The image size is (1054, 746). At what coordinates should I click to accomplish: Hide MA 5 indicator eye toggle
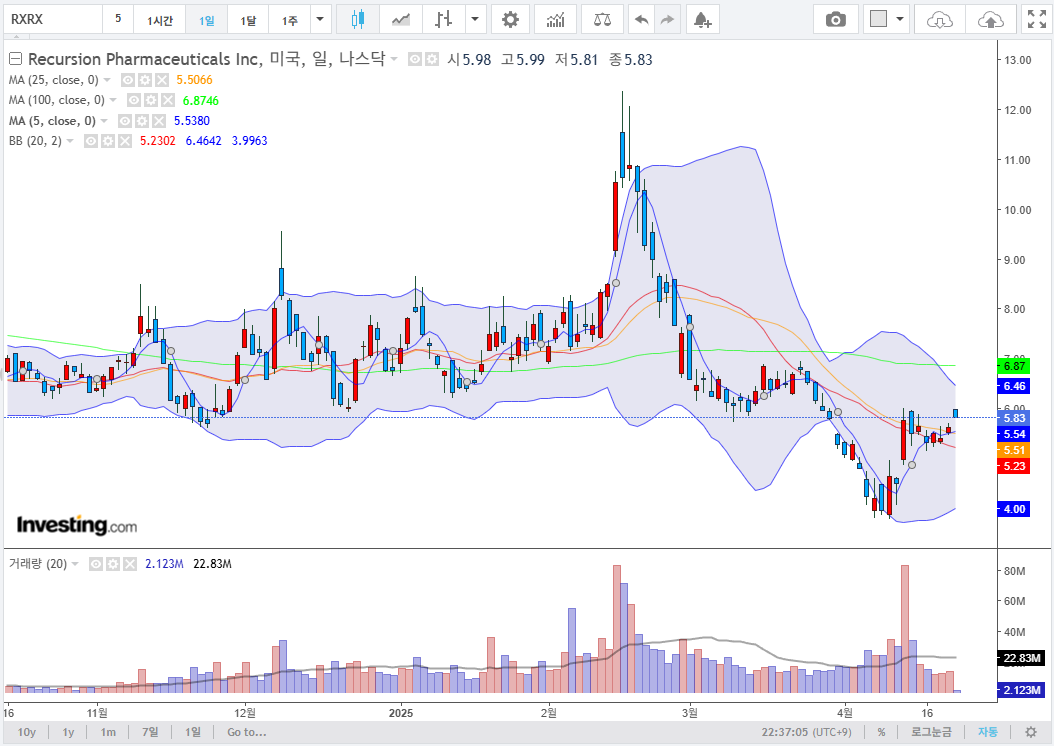(x=124, y=121)
